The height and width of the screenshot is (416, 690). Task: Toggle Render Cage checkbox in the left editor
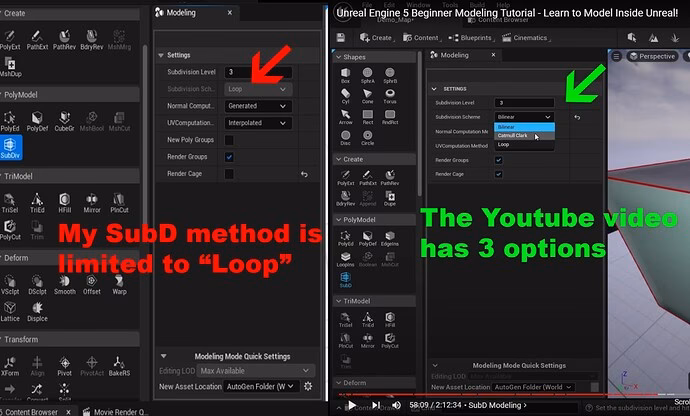tap(229, 174)
